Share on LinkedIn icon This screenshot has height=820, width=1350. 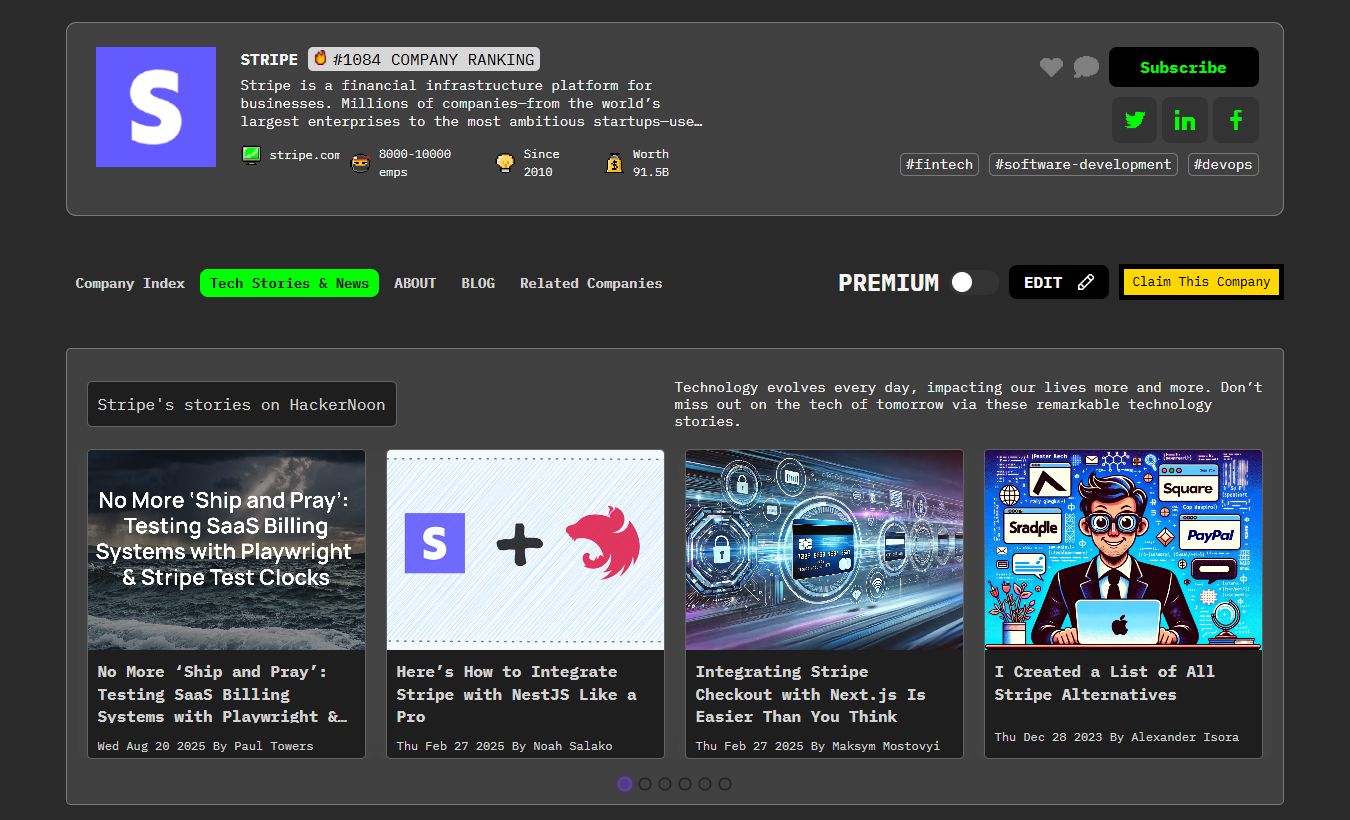[1185, 120]
